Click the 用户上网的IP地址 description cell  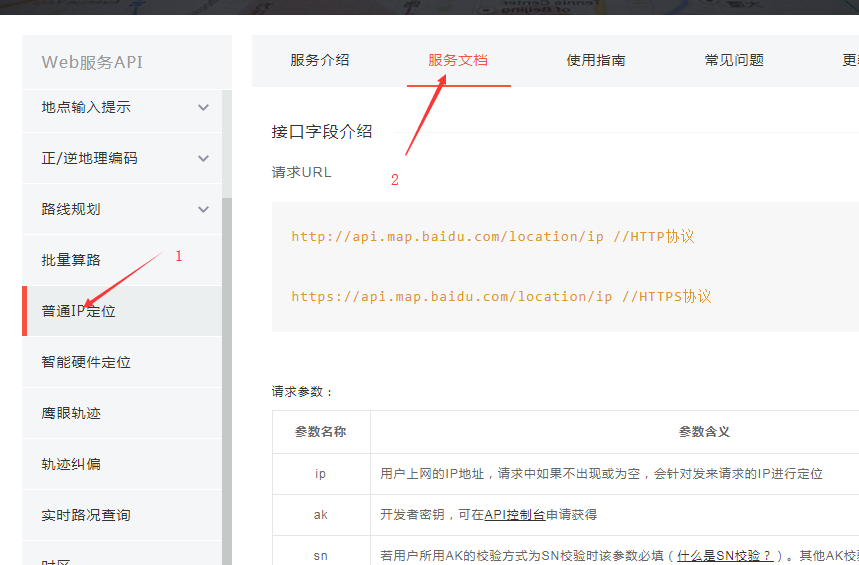point(601,474)
